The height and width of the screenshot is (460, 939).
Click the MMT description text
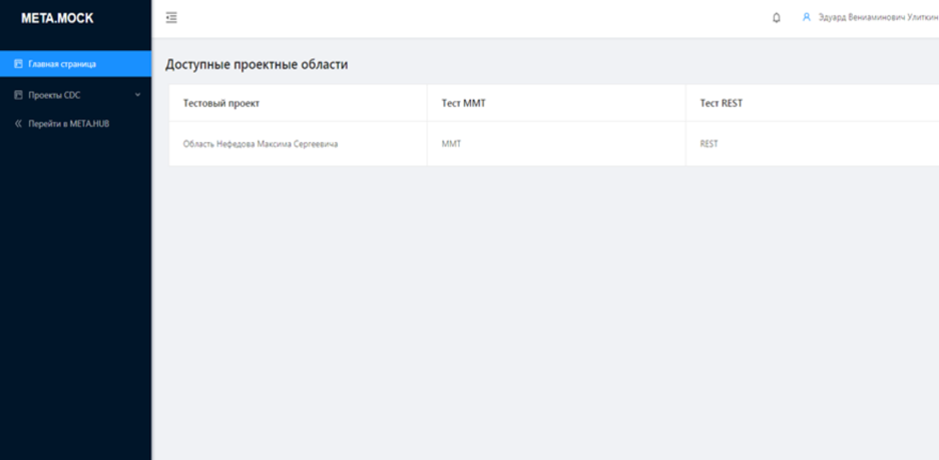point(452,144)
